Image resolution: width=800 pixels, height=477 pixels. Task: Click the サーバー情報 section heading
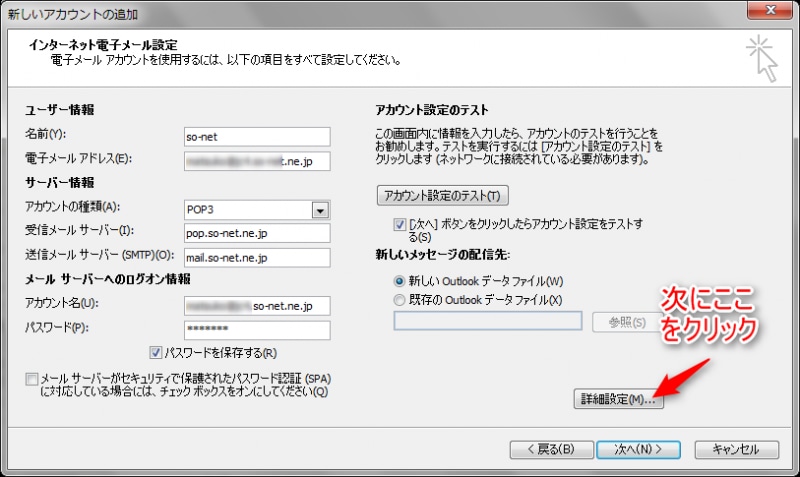[59, 183]
